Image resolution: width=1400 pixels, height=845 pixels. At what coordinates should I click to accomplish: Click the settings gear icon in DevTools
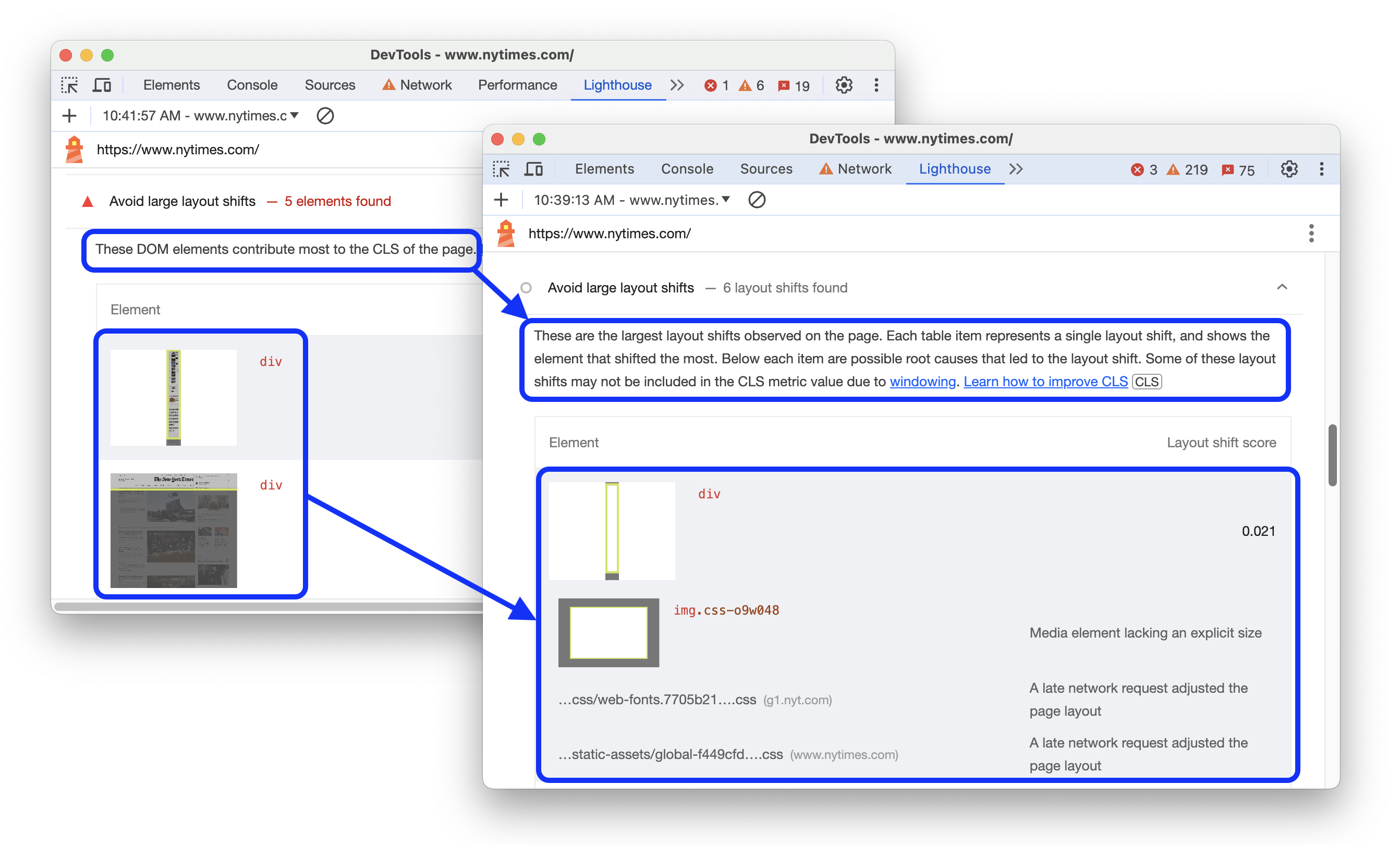click(1287, 168)
